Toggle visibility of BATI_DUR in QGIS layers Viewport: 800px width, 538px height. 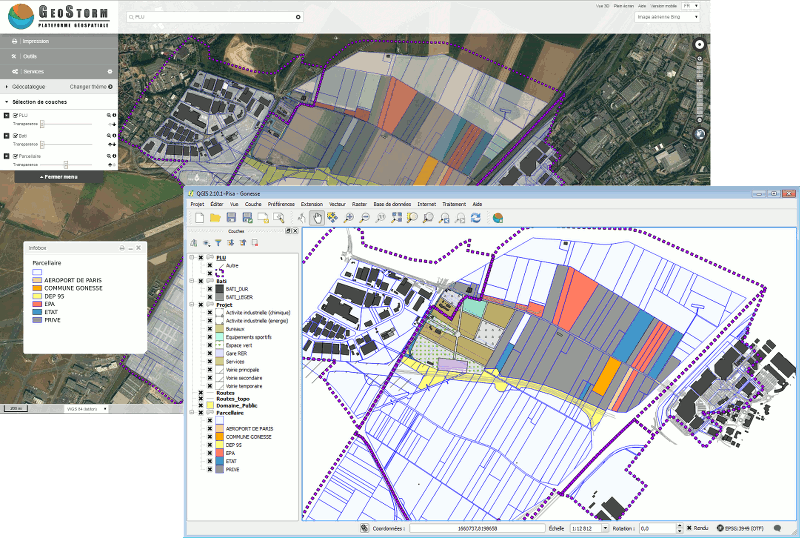point(210,289)
